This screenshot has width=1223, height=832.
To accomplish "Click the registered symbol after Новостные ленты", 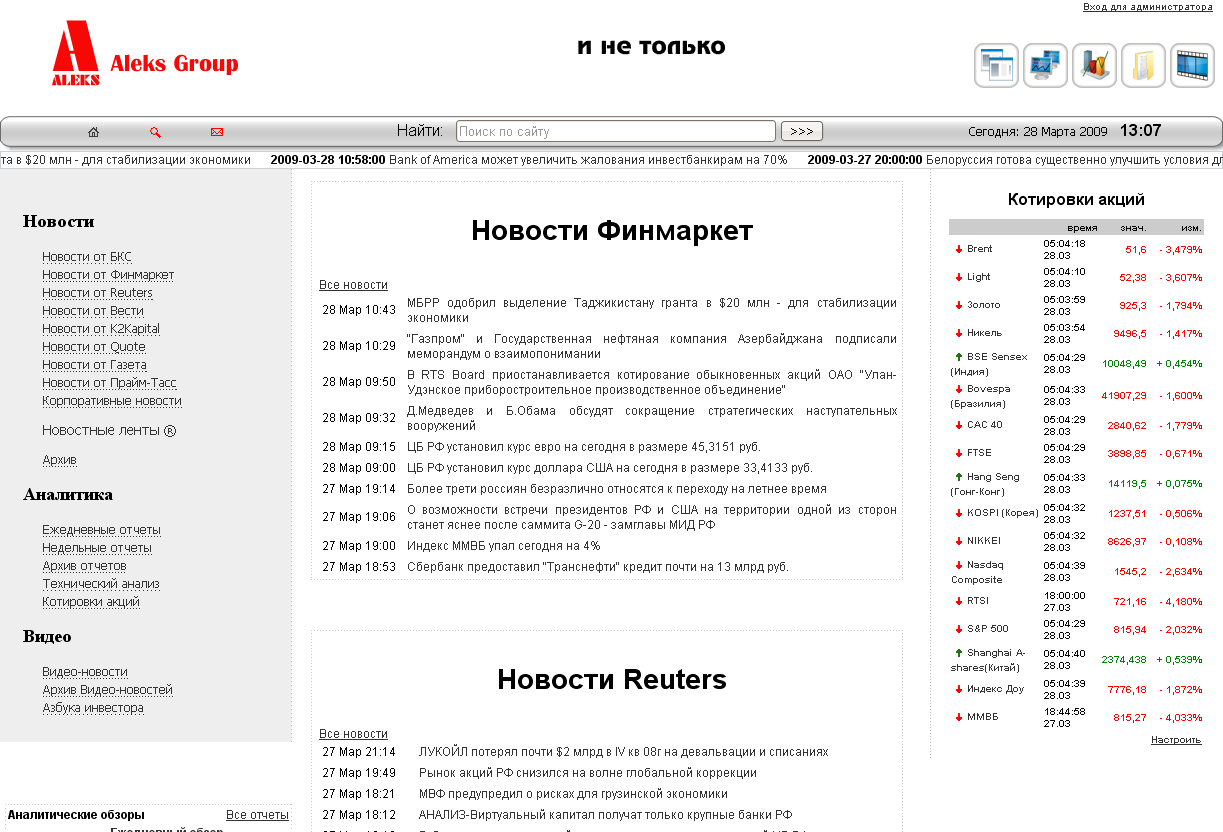I will tap(170, 431).
